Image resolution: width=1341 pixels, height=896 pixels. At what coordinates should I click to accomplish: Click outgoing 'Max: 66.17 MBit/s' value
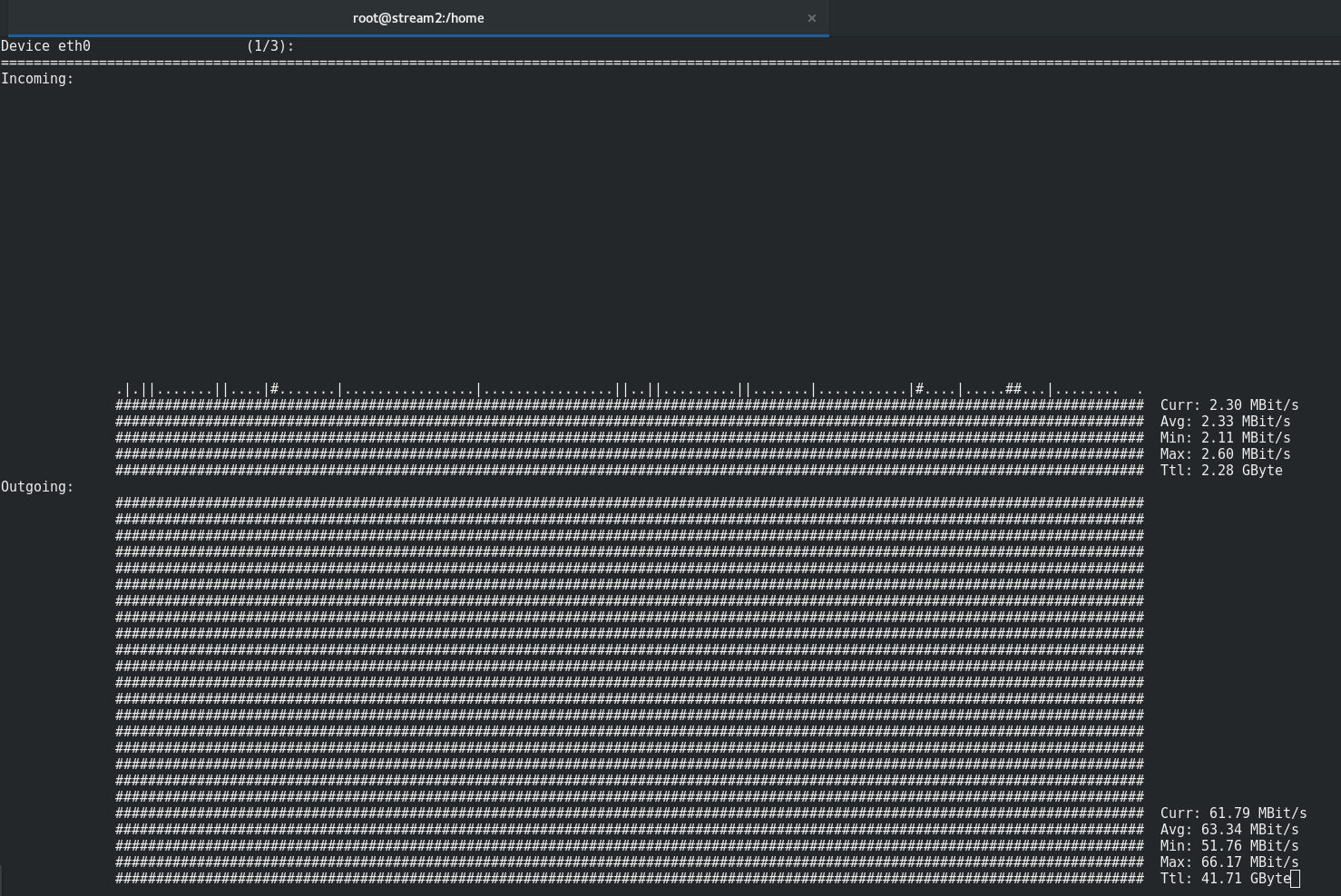(1229, 862)
